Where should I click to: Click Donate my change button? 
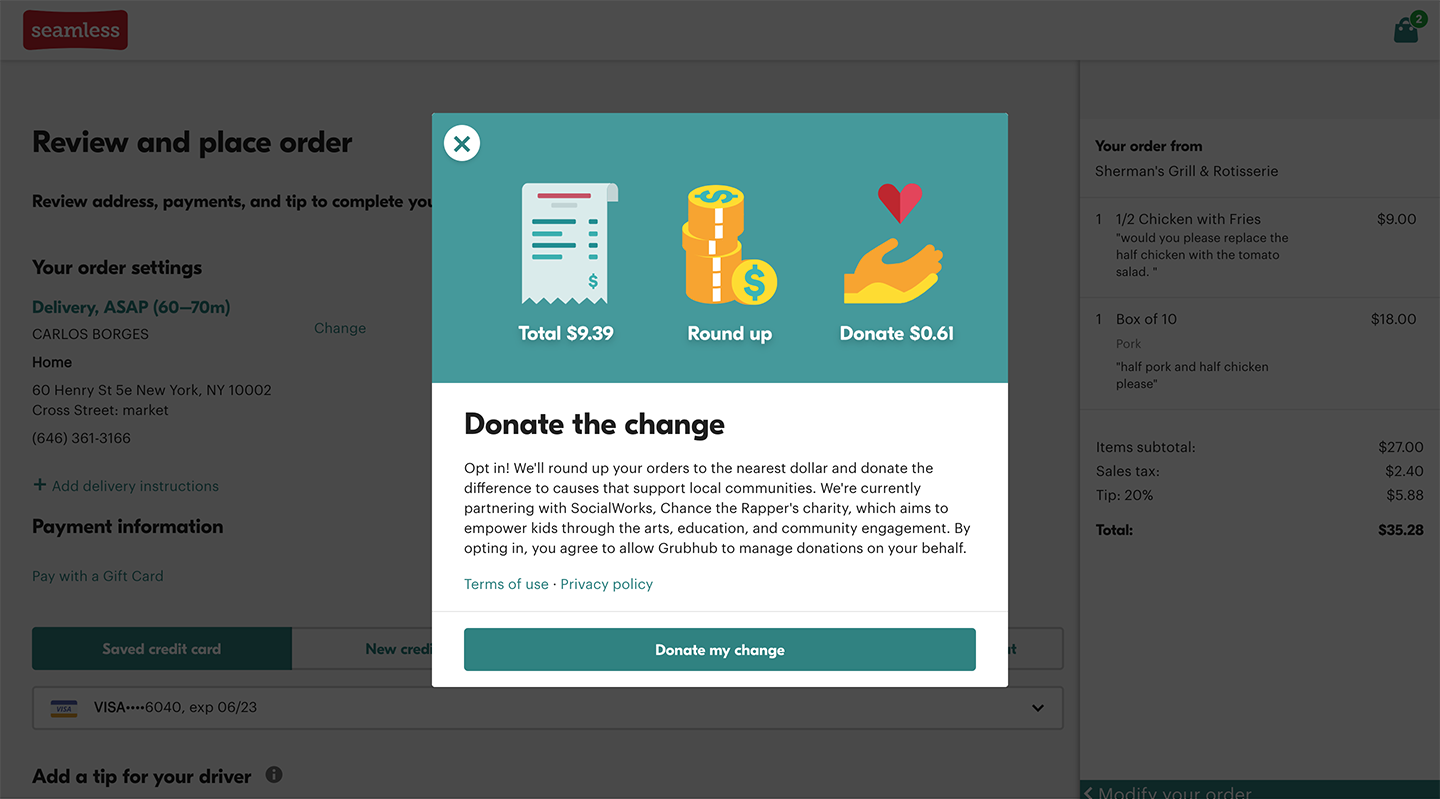(x=720, y=650)
